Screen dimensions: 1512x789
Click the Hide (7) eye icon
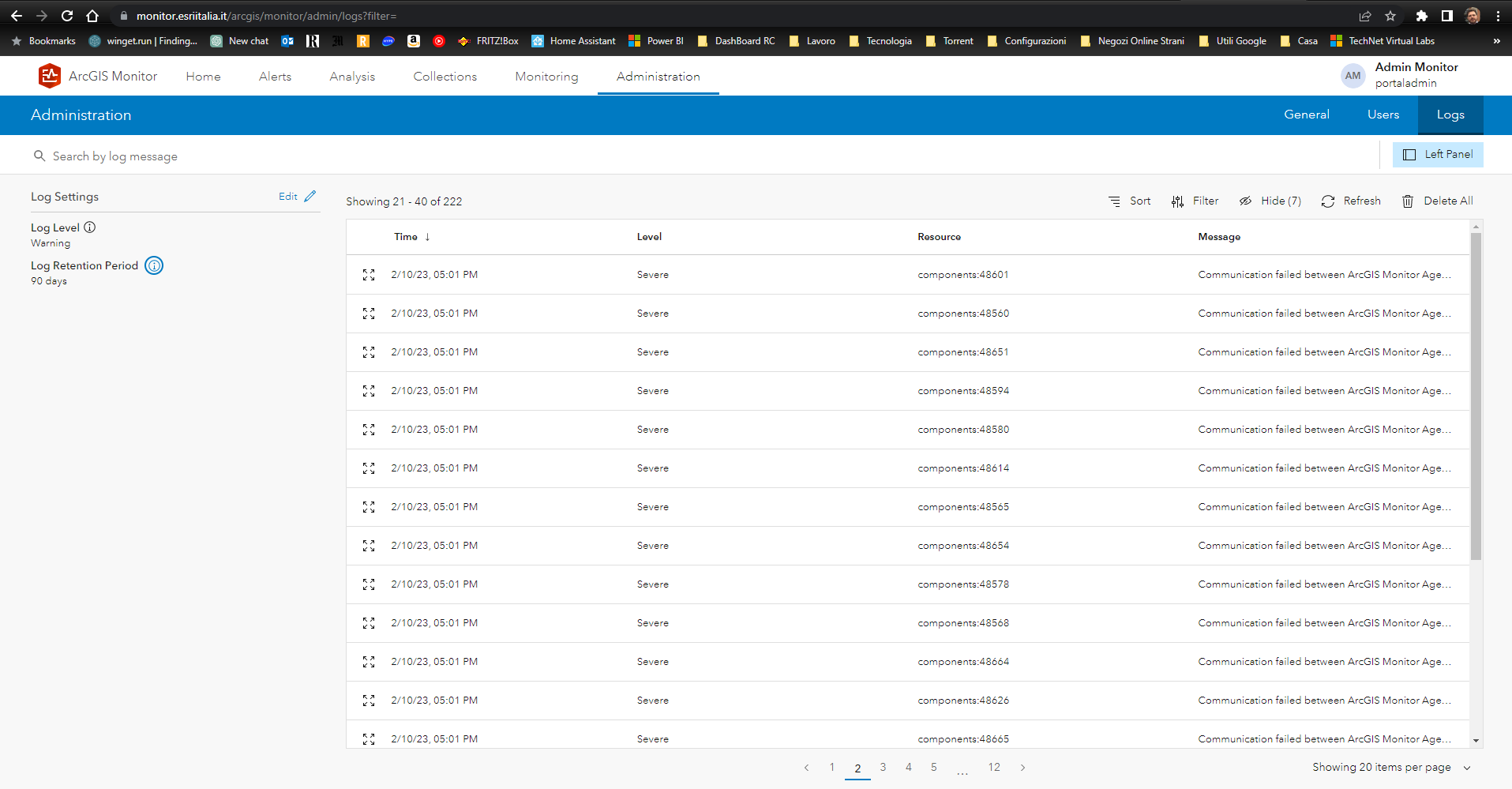1247,201
